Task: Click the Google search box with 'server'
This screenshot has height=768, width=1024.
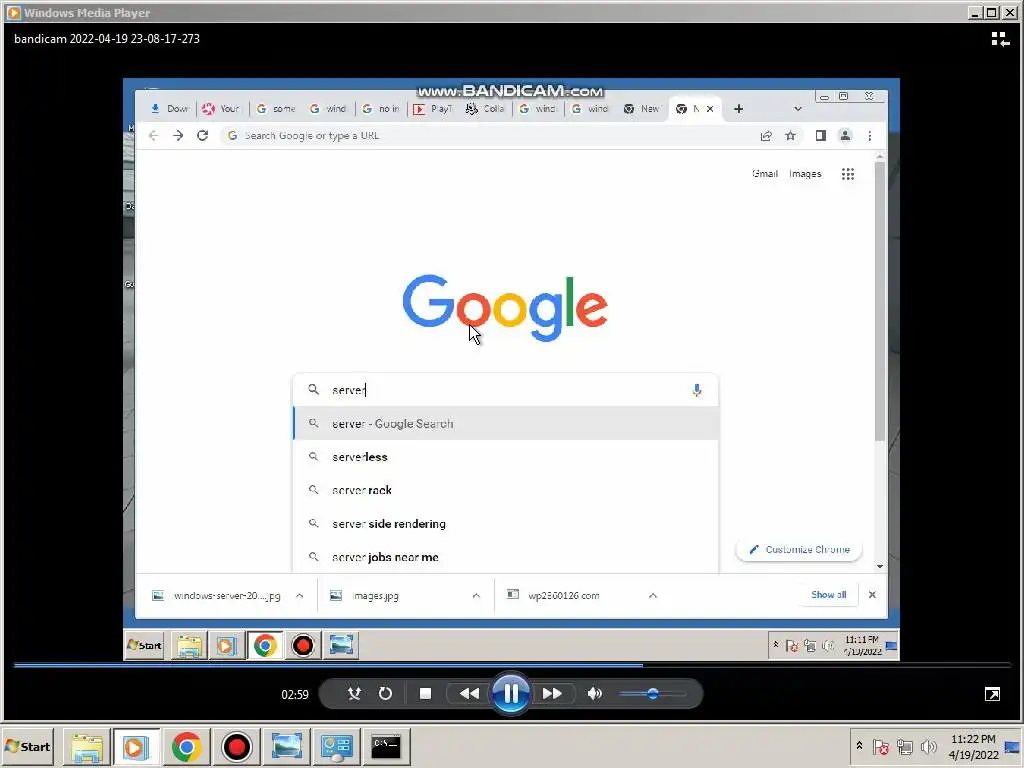Action: pyautogui.click(x=505, y=390)
